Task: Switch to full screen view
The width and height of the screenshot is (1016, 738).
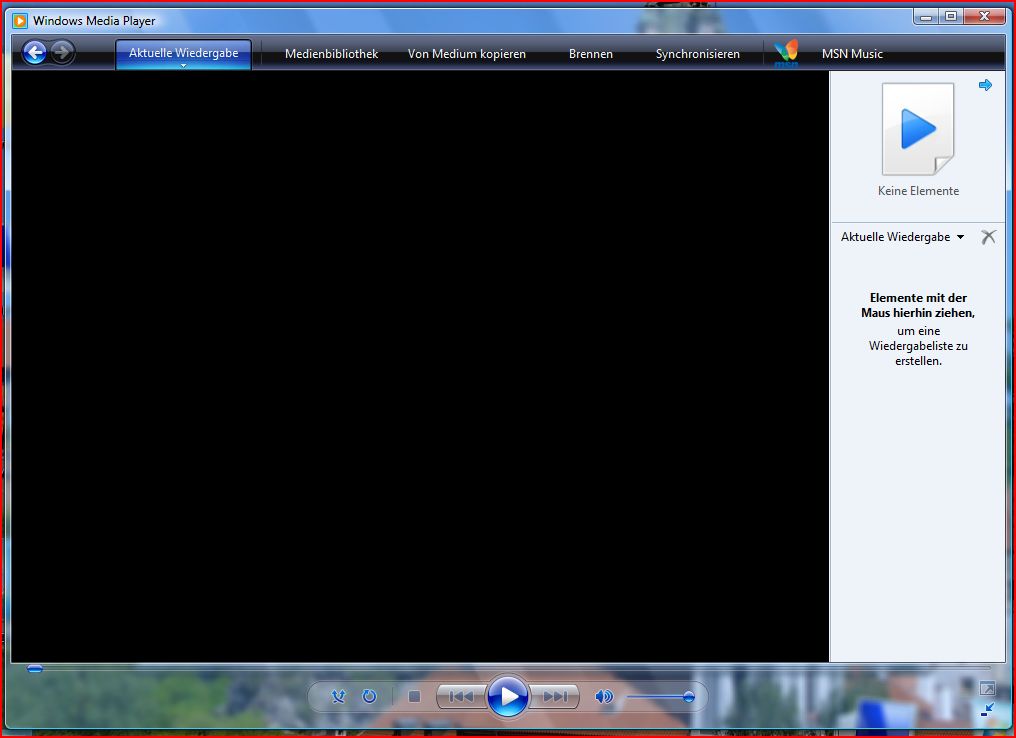Action: [987, 688]
